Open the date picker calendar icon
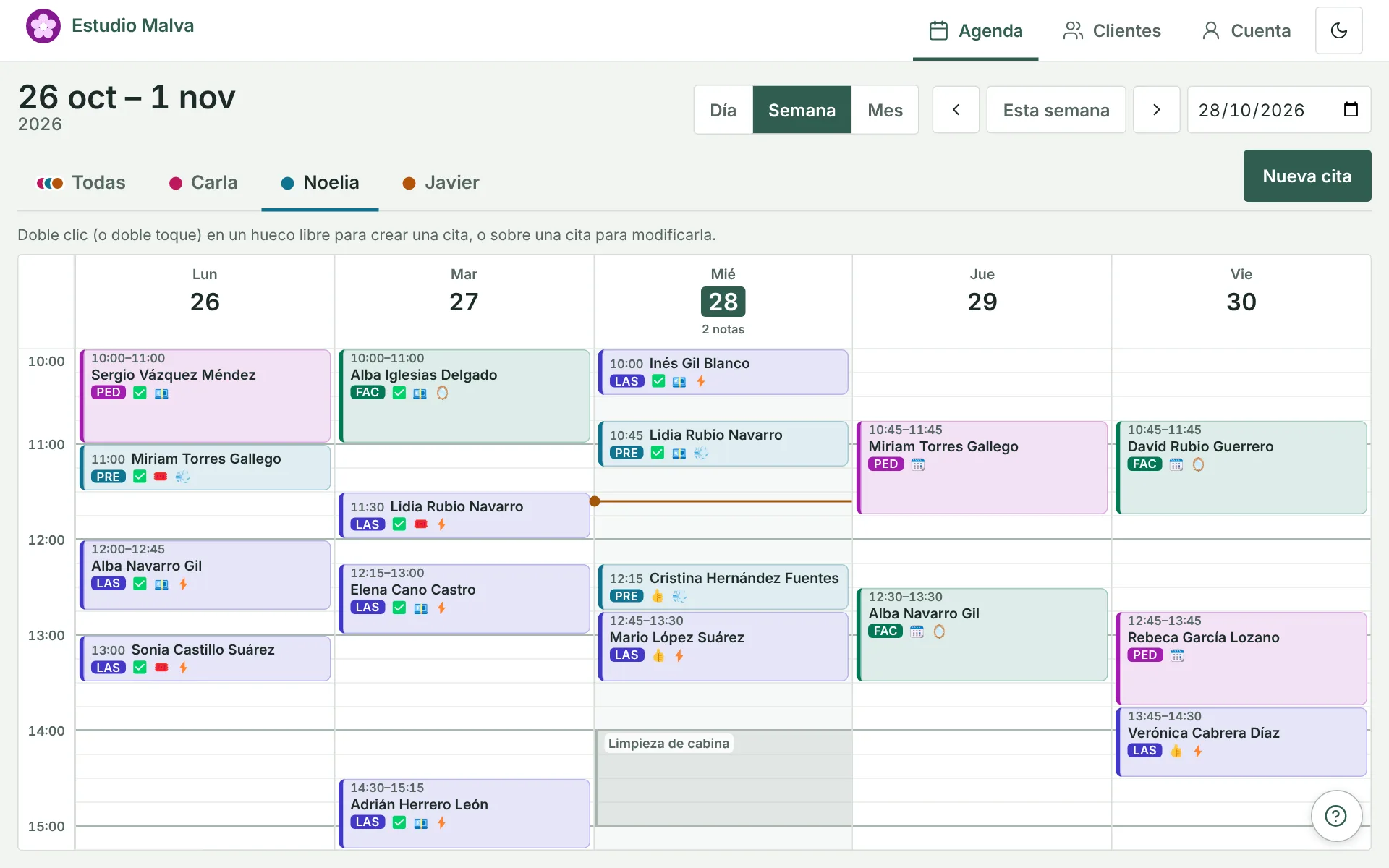Image resolution: width=1389 pixels, height=868 pixels. tap(1350, 110)
